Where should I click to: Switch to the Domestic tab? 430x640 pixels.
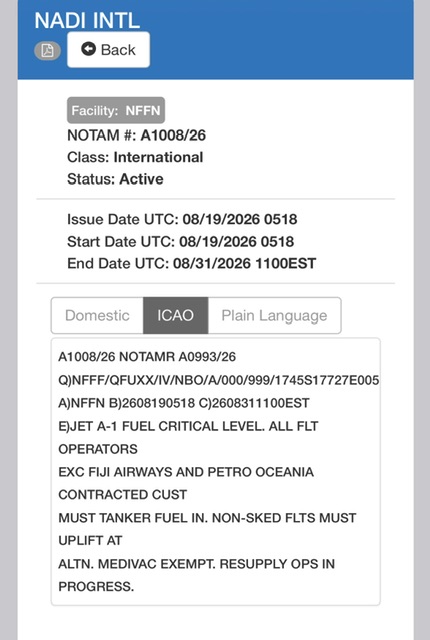(x=97, y=316)
